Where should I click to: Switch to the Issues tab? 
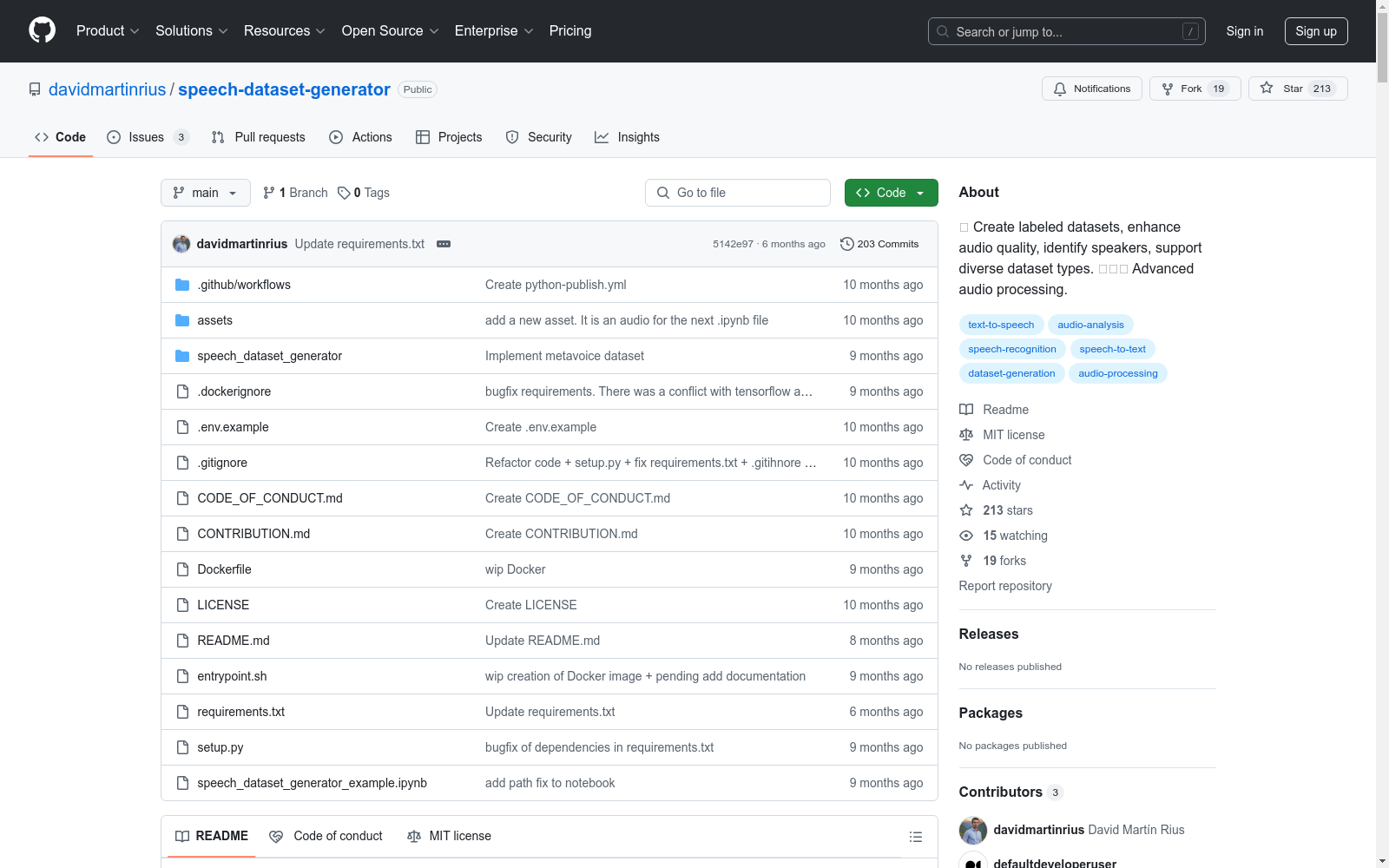tap(148, 137)
